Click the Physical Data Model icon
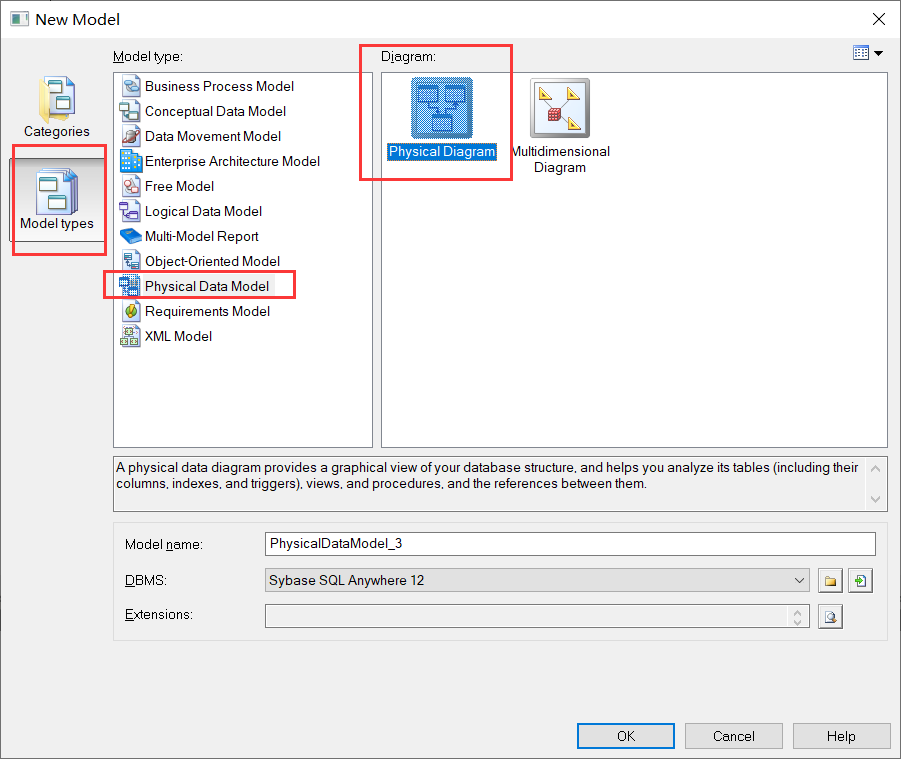Image resolution: width=901 pixels, height=759 pixels. coord(129,286)
